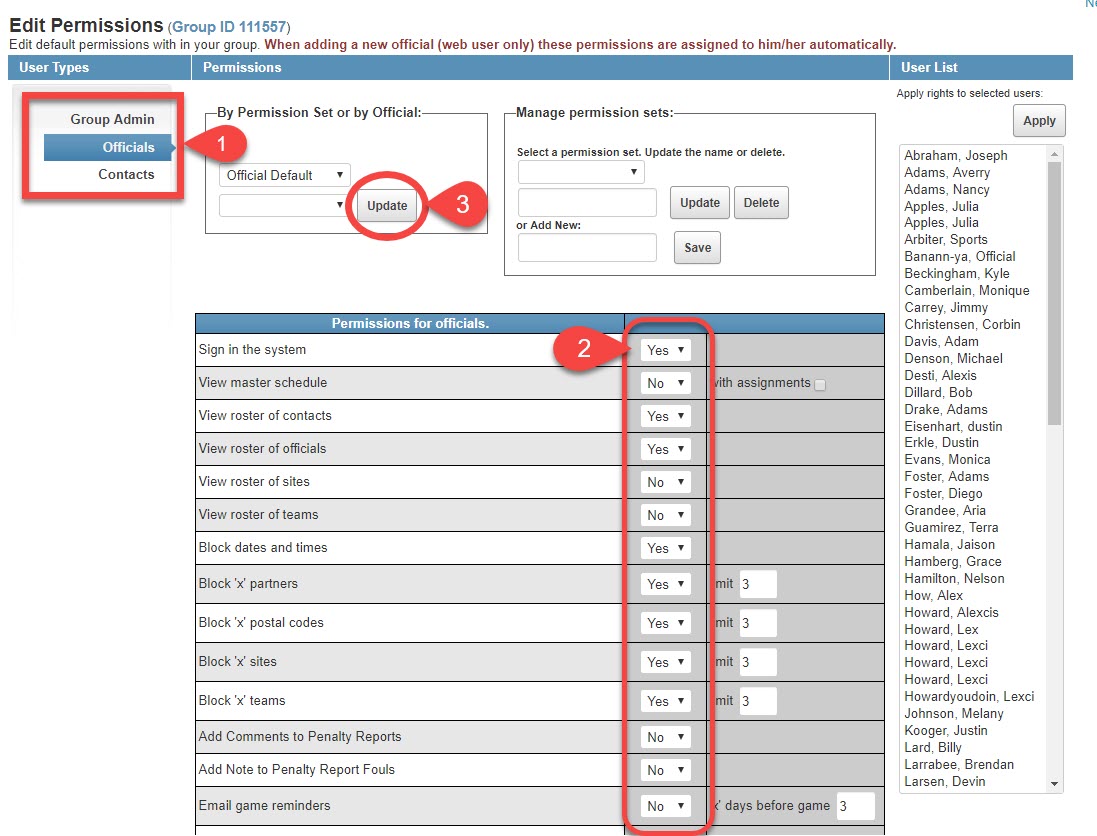
Task: Expand 'Email game reminders' dropdown
Action: [666, 806]
